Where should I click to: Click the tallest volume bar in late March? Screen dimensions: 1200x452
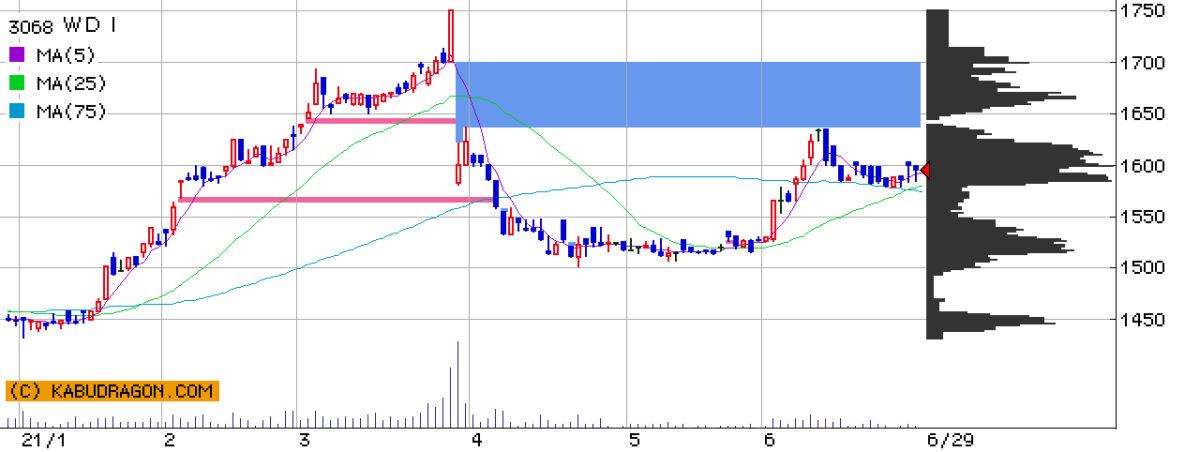[x=458, y=386]
